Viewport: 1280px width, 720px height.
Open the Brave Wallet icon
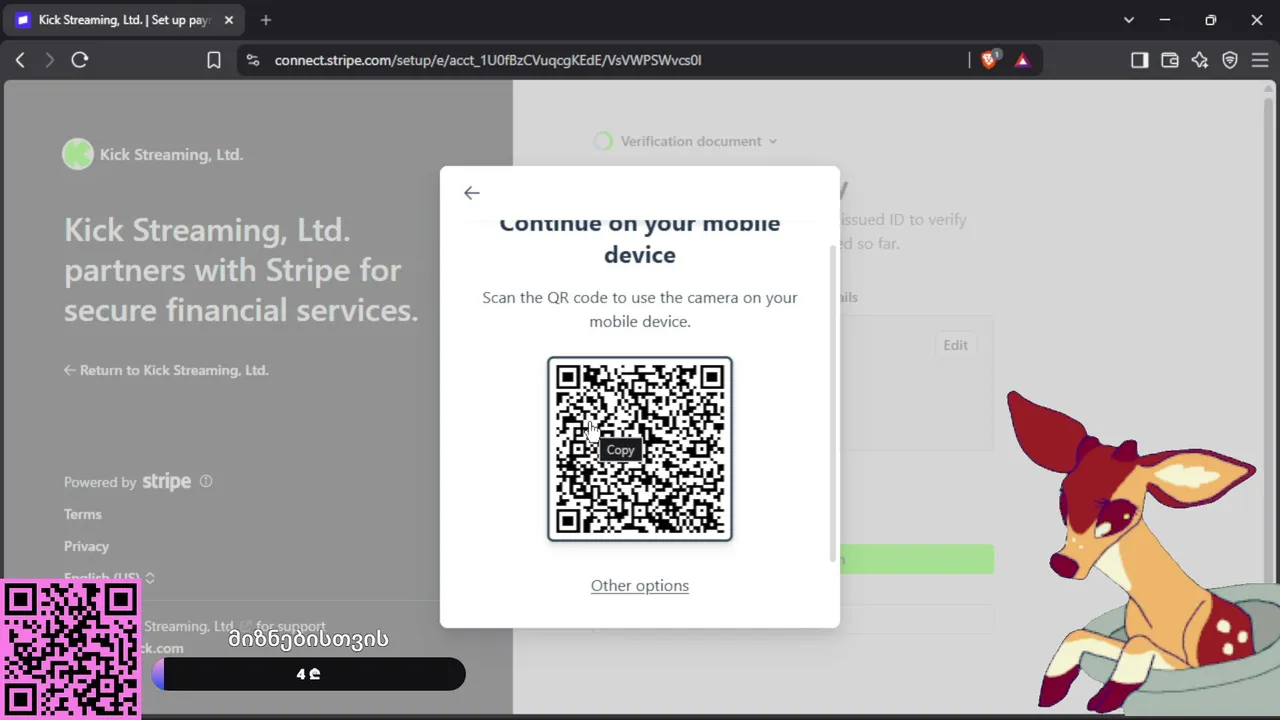tap(1169, 60)
